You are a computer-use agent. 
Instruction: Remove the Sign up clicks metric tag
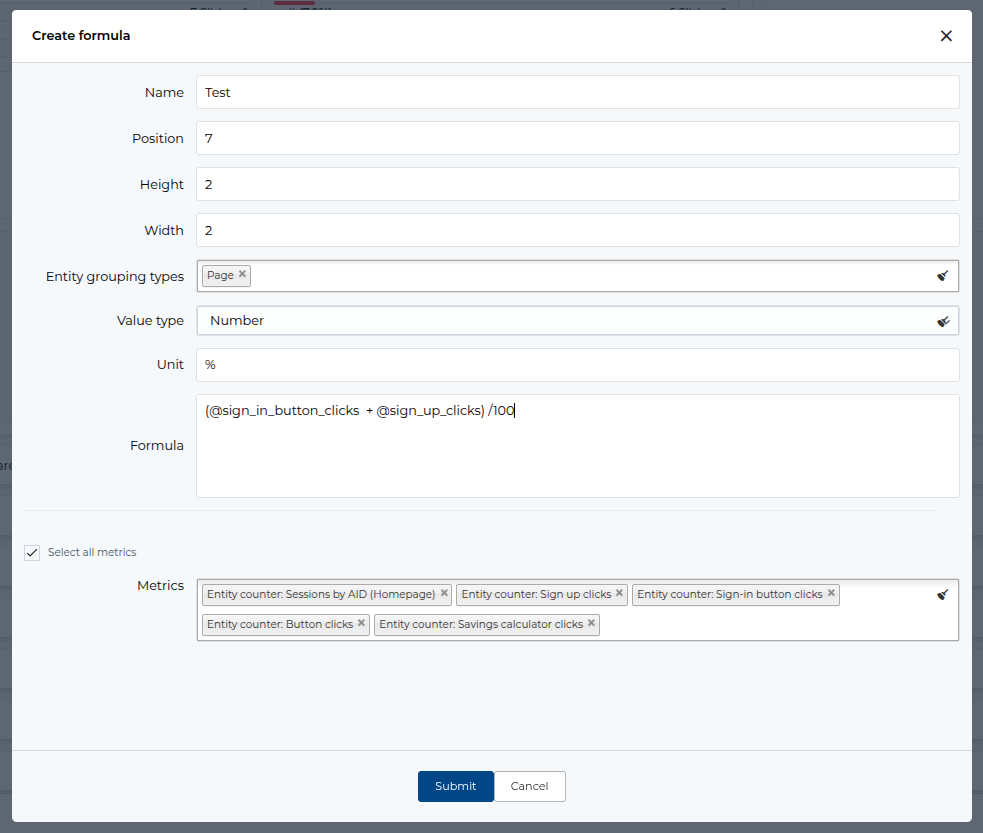click(619, 593)
